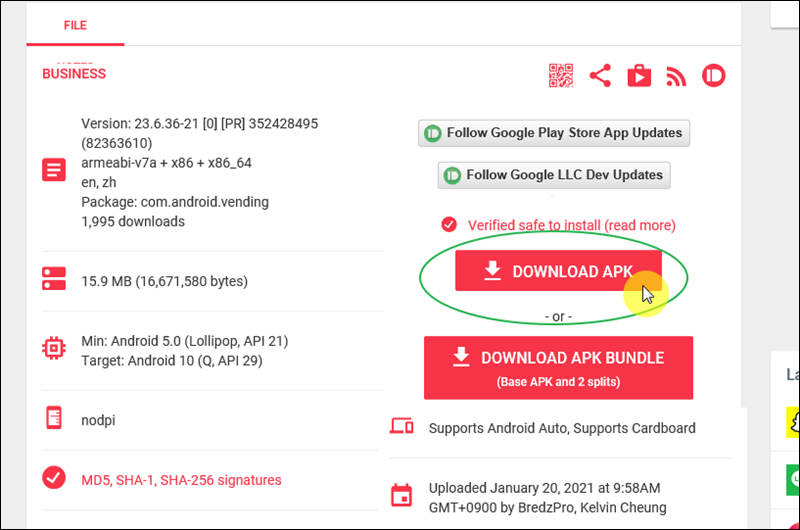Click the supported devices icon

[402, 425]
